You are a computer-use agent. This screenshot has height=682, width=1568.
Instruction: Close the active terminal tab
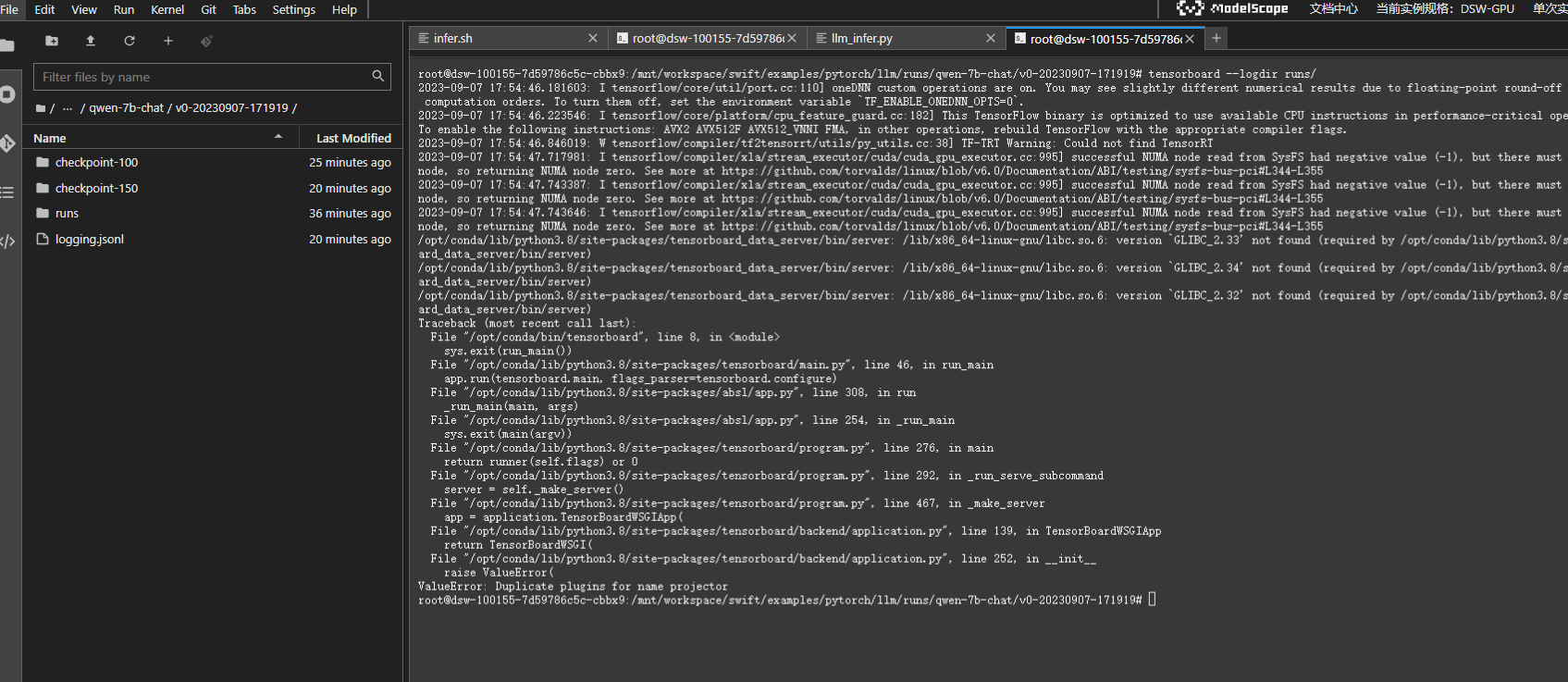click(1190, 38)
